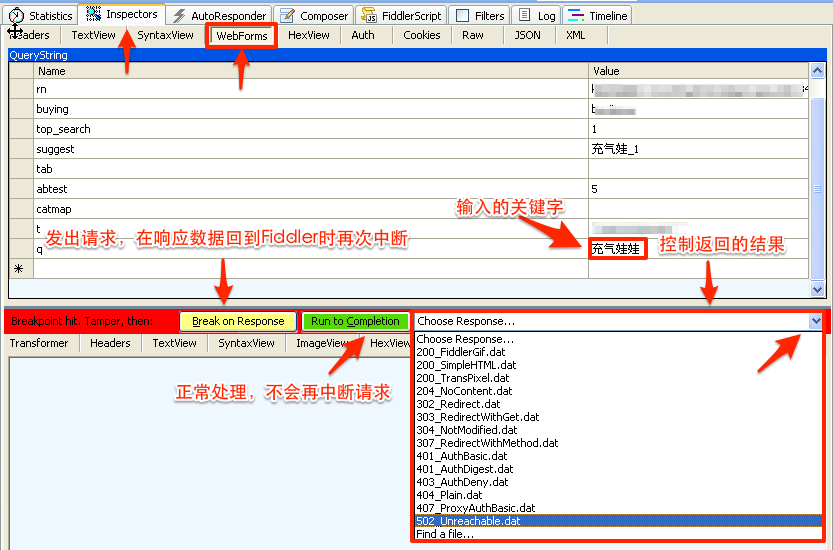Image resolution: width=833 pixels, height=550 pixels.
Task: Click the Timeline bars icon
Action: [576, 15]
